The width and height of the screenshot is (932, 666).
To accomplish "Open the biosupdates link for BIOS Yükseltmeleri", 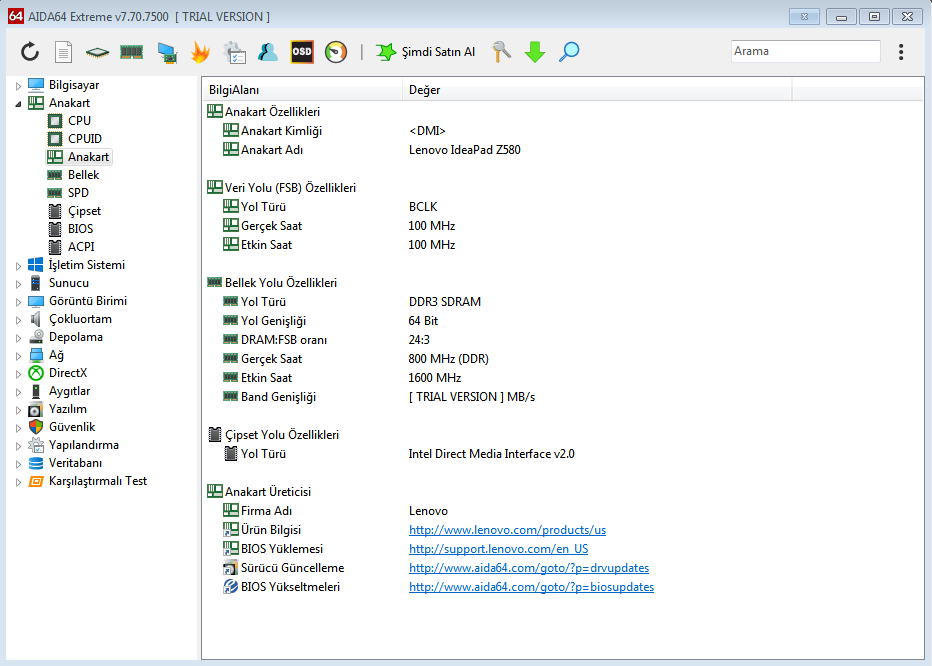I will pos(531,587).
